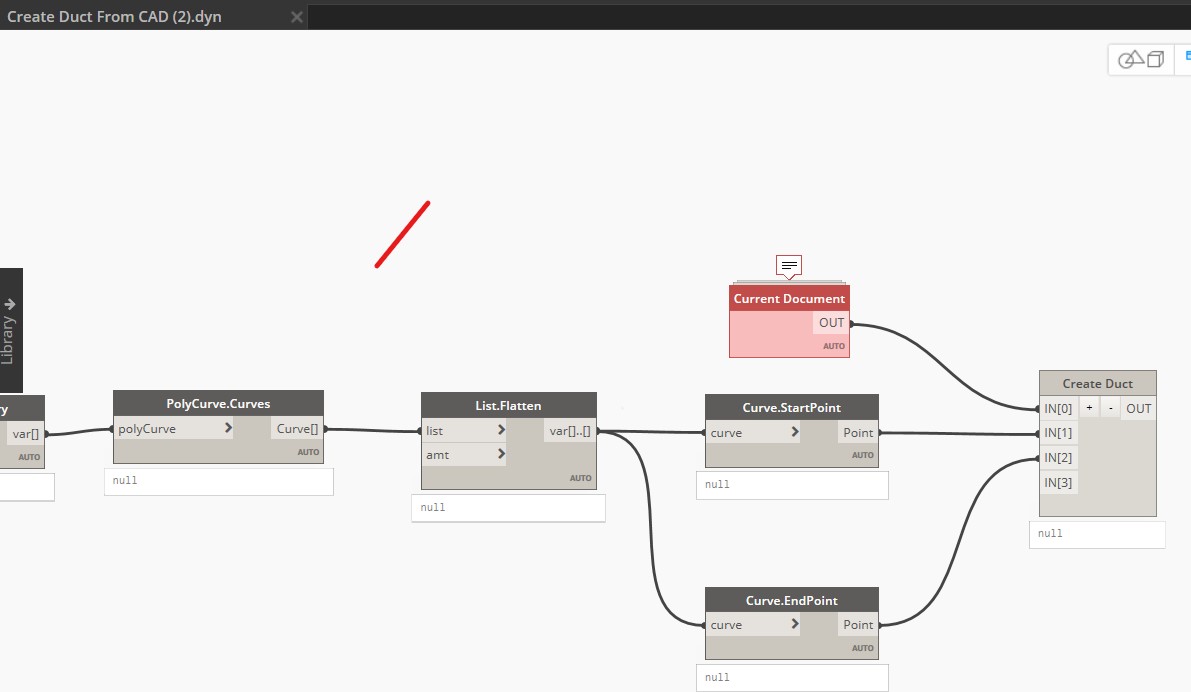This screenshot has height=692, width=1191.
Task: Click null preview under Curve.EndPoint
Action: tap(792, 678)
